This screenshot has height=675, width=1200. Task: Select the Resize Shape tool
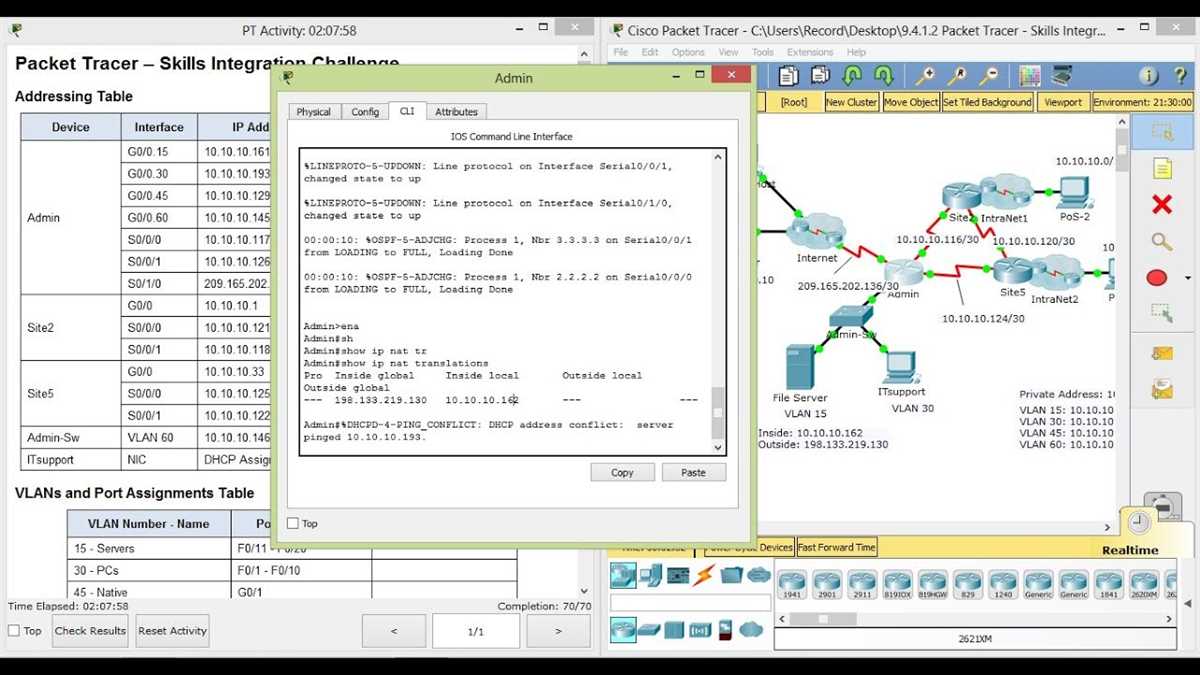tap(1161, 314)
